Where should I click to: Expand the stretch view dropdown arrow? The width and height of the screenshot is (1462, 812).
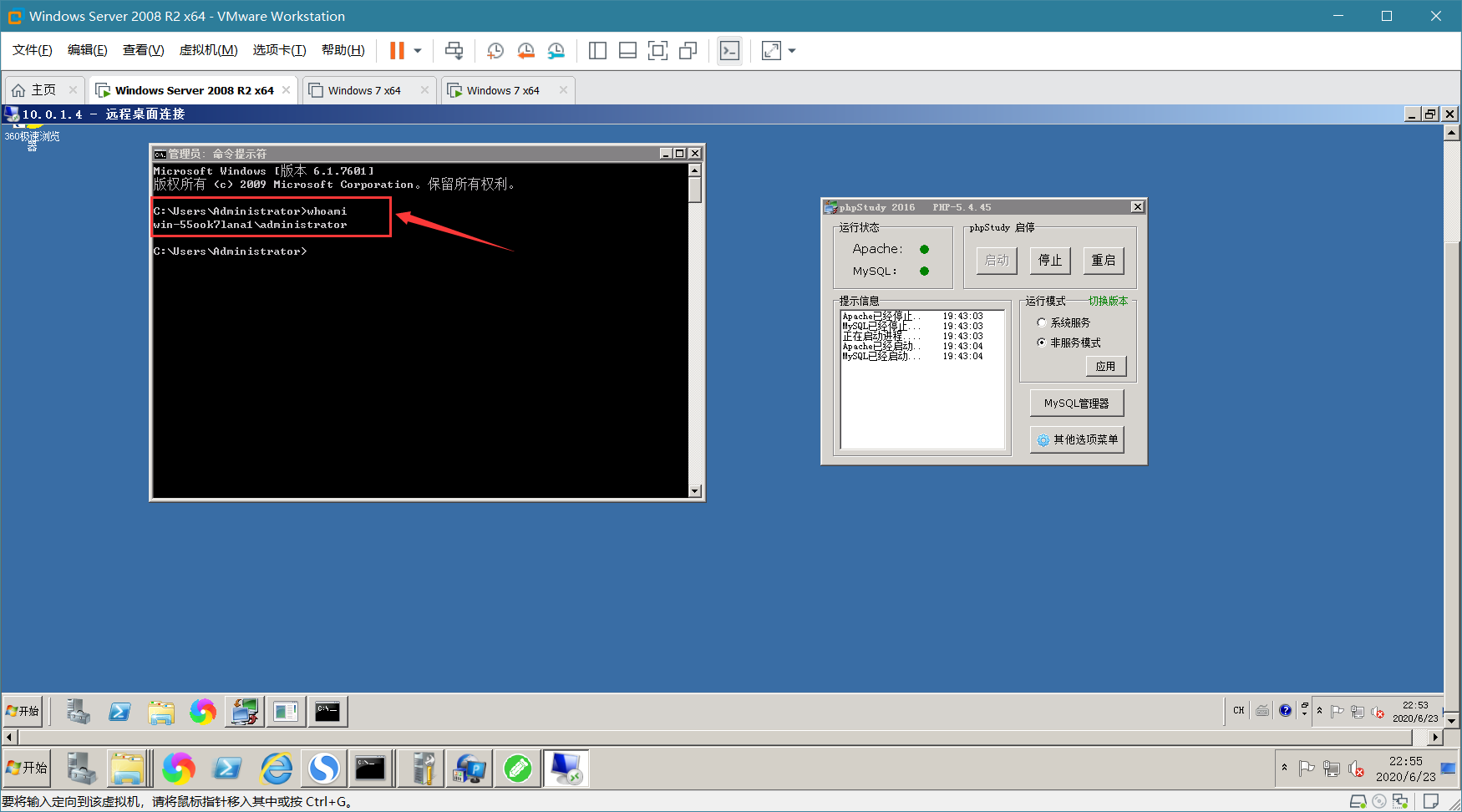pyautogui.click(x=792, y=51)
